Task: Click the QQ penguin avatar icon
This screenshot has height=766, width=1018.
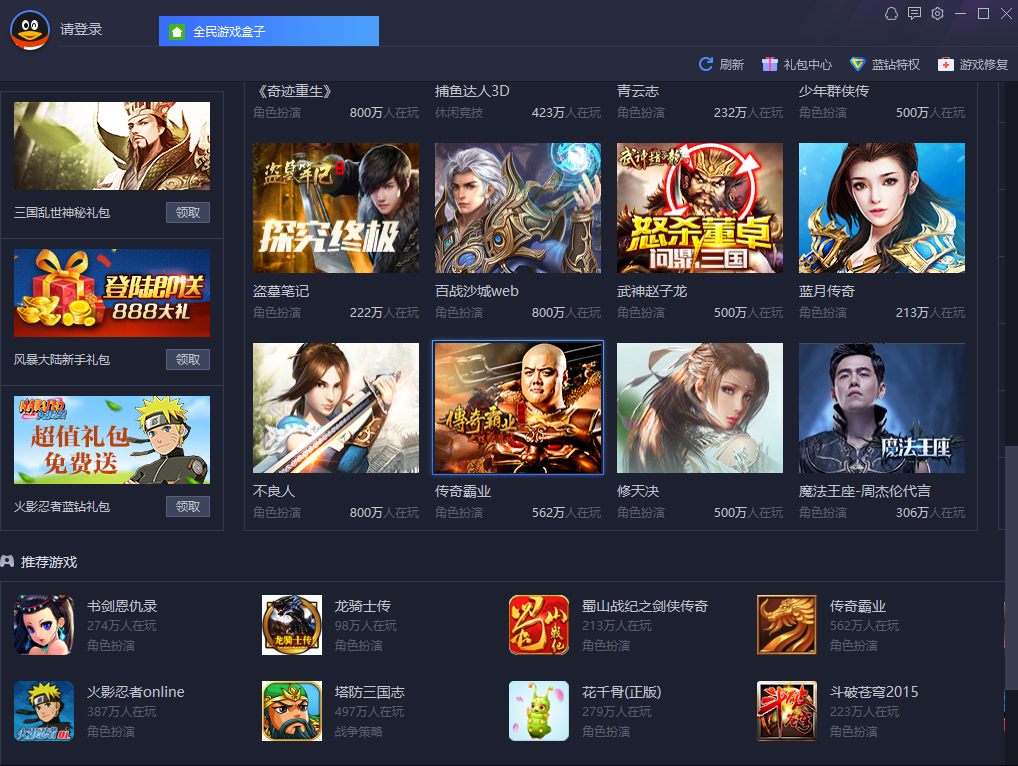Action: 30,30
